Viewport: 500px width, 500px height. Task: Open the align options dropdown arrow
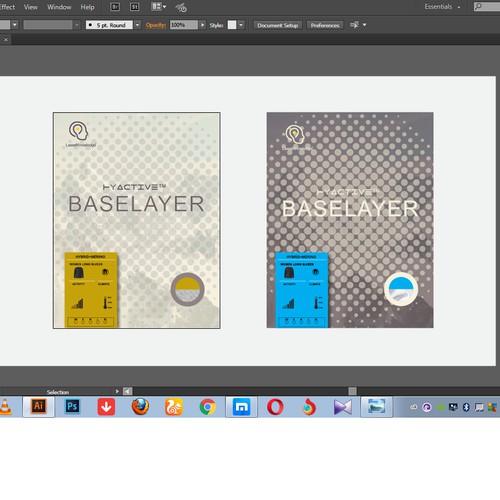(364, 25)
